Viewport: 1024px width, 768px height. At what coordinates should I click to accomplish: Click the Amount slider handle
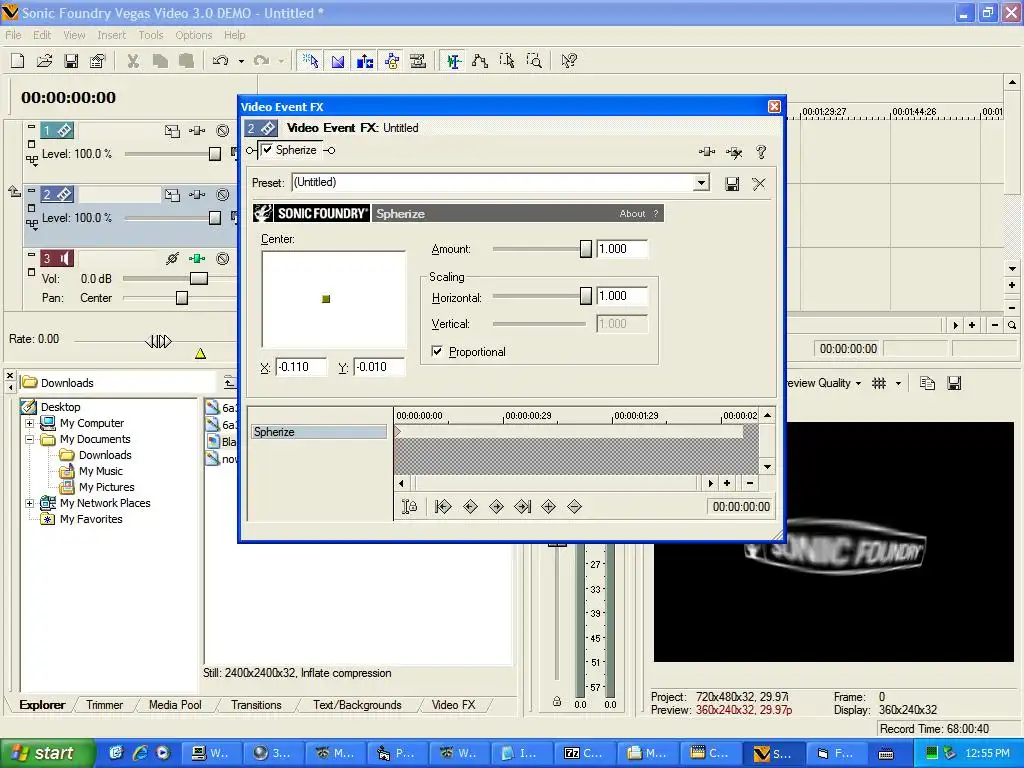click(x=586, y=249)
